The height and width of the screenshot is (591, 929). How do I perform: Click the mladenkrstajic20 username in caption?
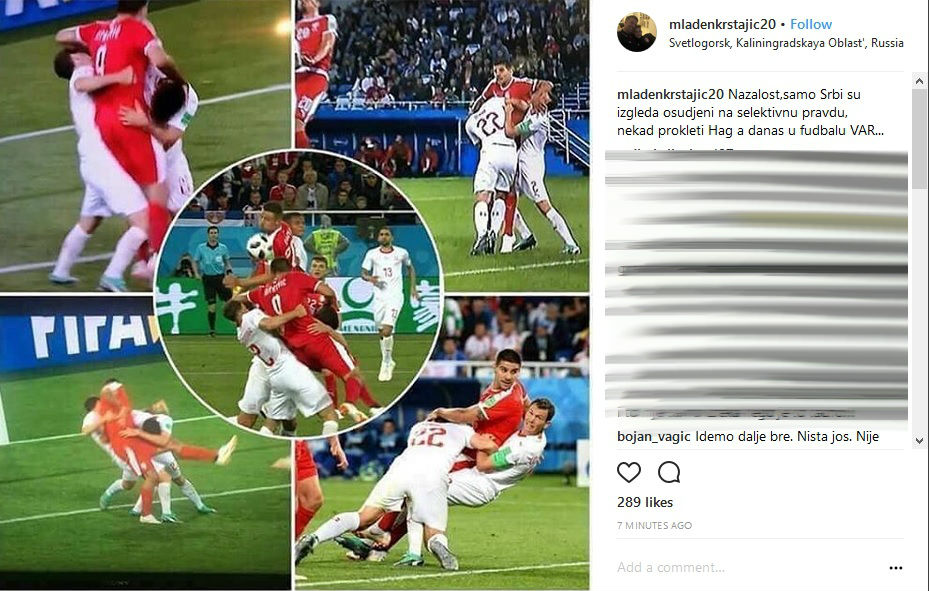670,94
